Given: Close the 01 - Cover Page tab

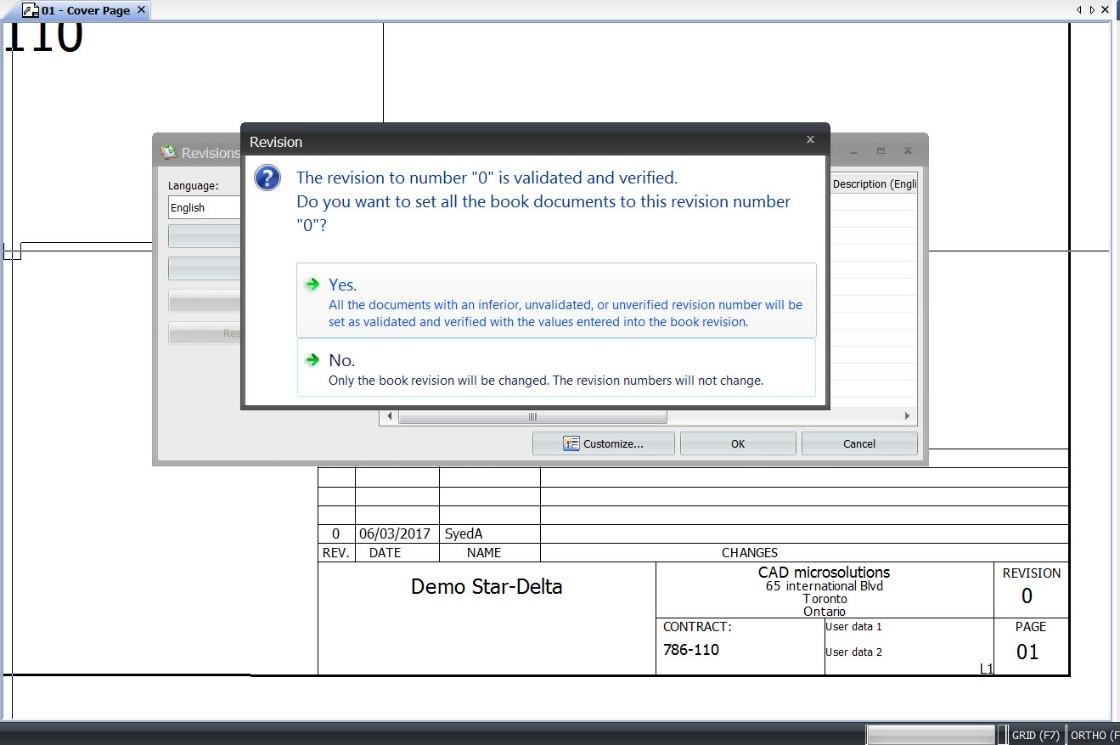Looking at the screenshot, I should pyautogui.click(x=141, y=10).
